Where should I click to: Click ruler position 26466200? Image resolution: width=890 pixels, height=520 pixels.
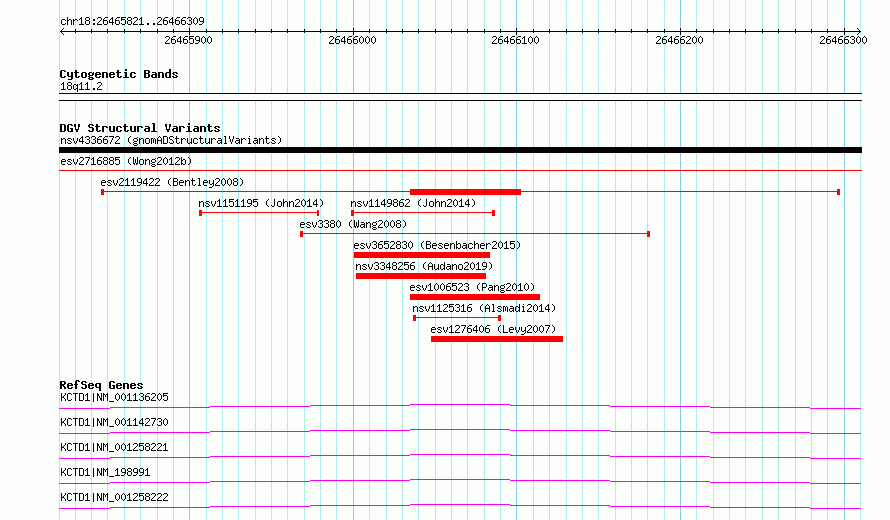[x=679, y=40]
